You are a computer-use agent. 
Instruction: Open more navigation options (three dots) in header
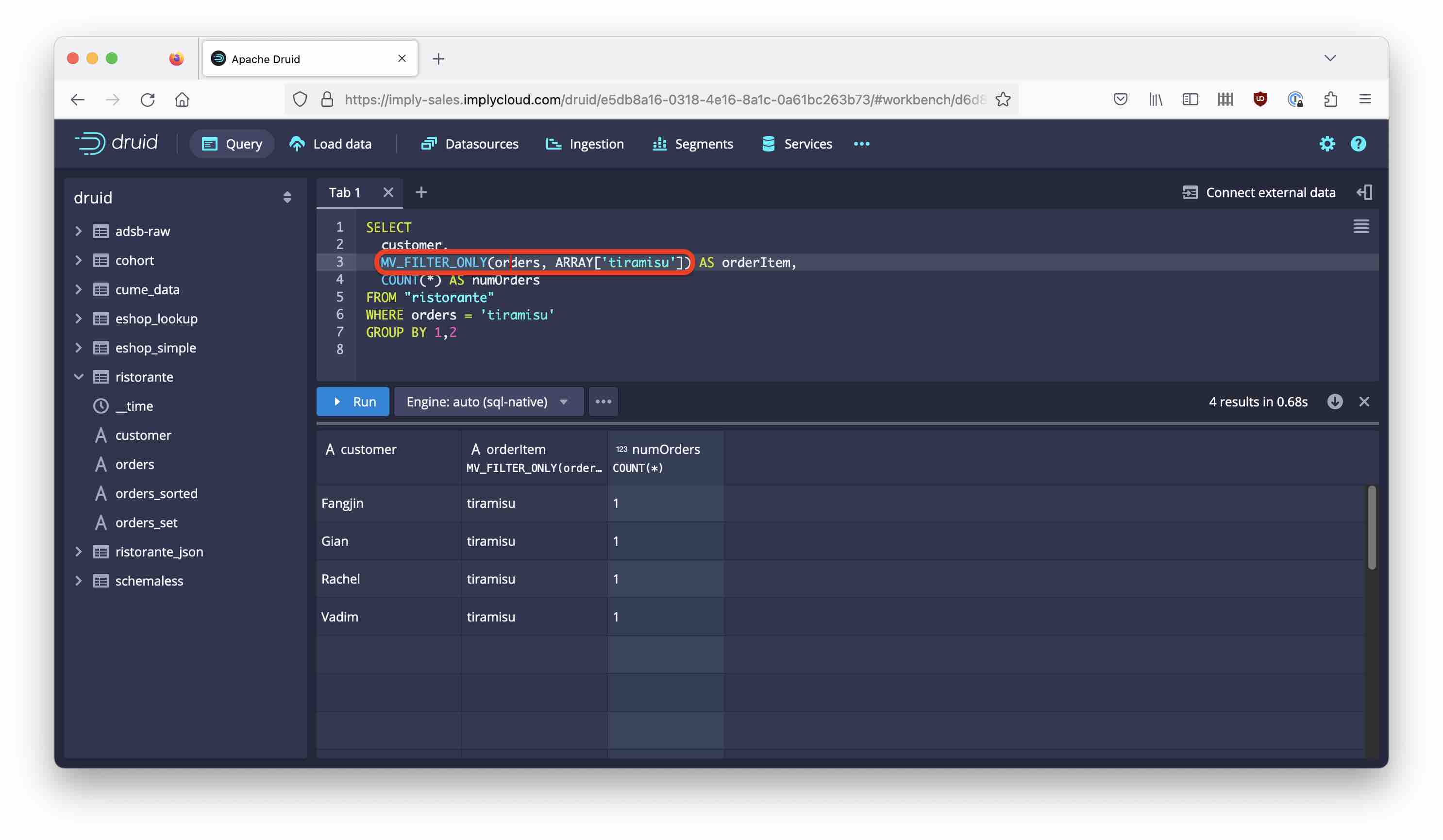pos(861,144)
